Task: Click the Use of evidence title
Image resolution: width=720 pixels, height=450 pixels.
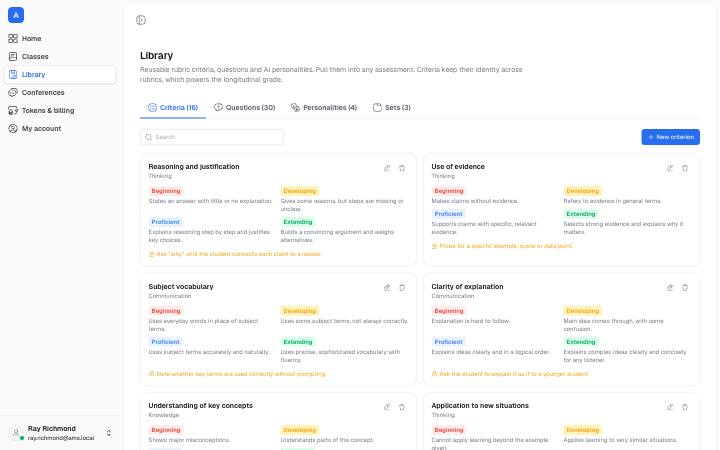Action: pyautogui.click(x=458, y=167)
